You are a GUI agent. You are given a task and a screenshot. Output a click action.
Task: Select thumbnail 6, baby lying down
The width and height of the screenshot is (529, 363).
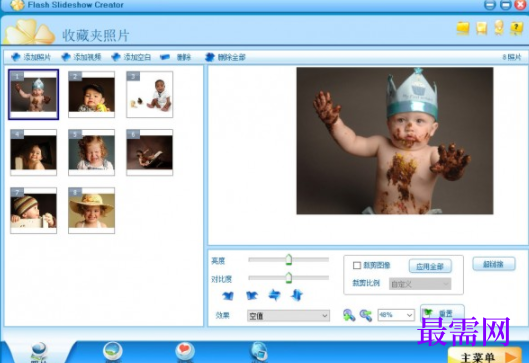pyautogui.click(x=149, y=152)
